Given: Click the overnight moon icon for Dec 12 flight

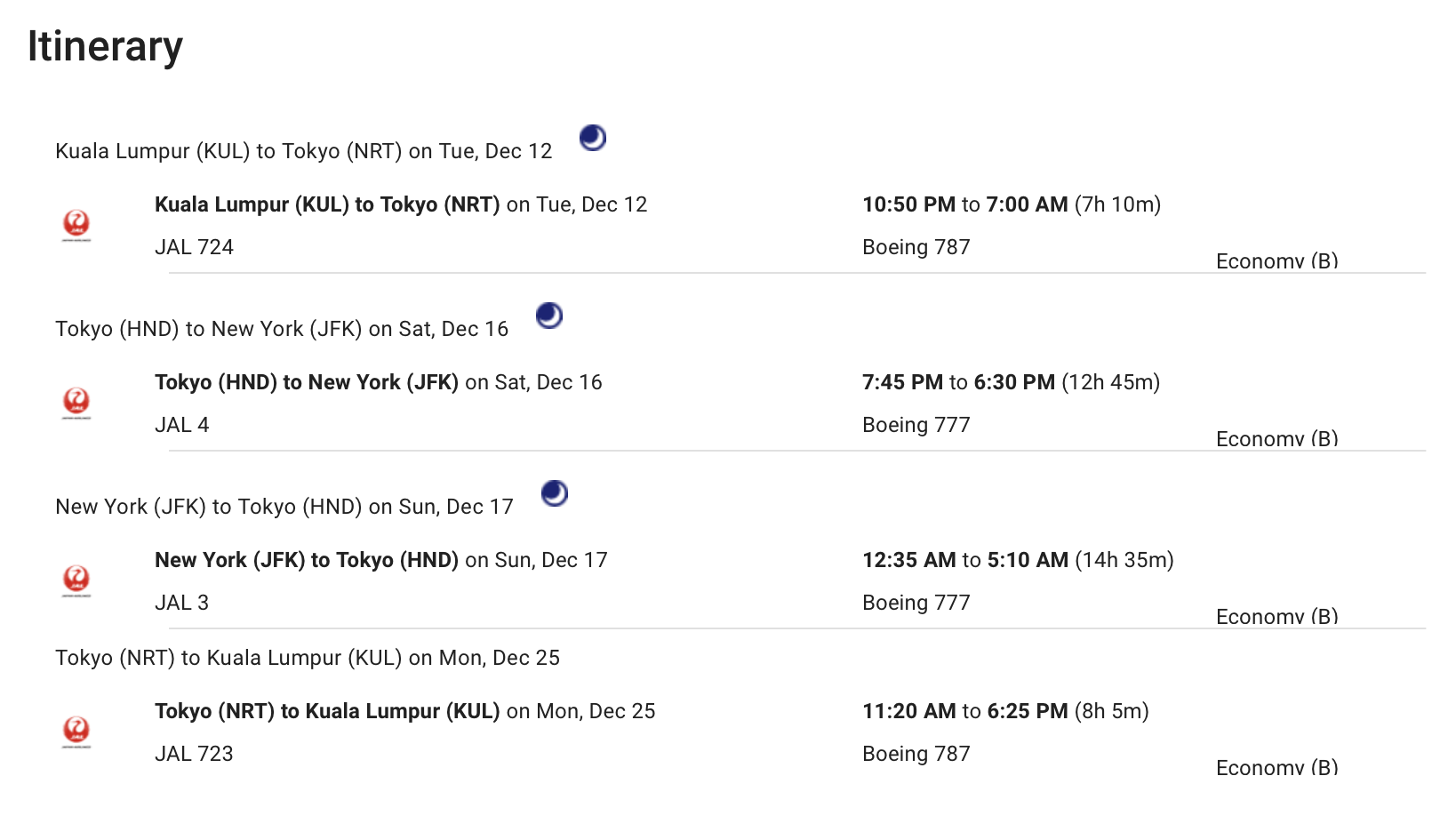Looking at the screenshot, I should pyautogui.click(x=593, y=138).
